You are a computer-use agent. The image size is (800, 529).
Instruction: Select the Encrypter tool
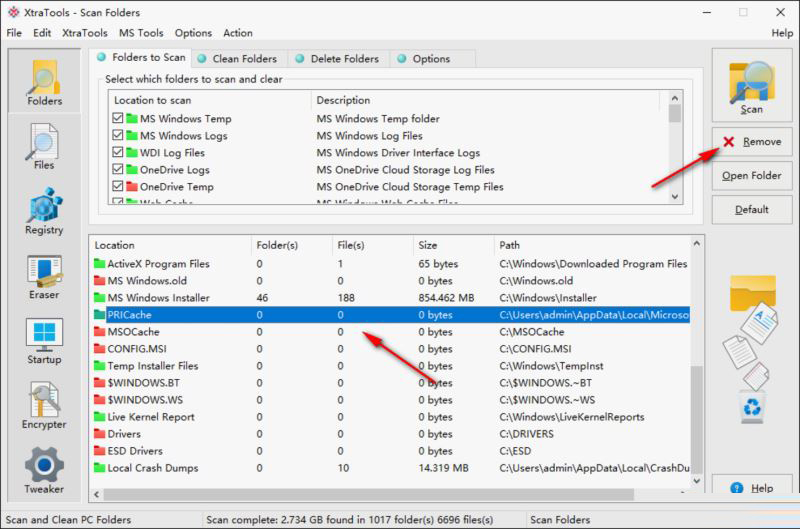click(x=44, y=406)
